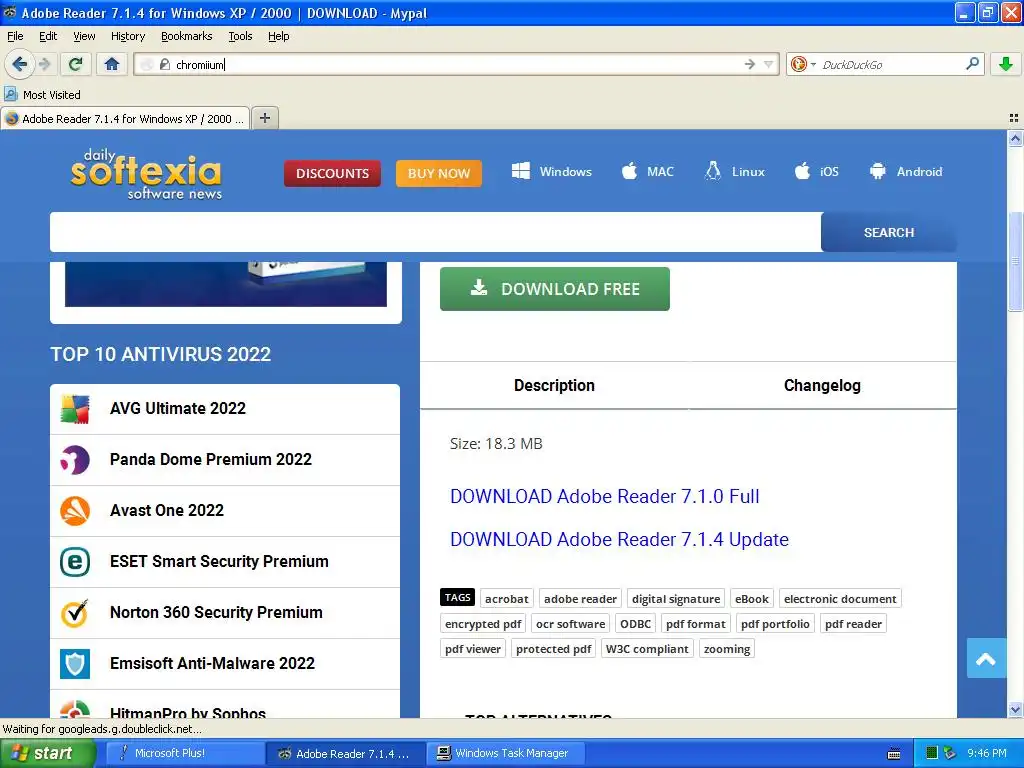
Task: Click the green Task Manager tray icon
Action: (932, 753)
